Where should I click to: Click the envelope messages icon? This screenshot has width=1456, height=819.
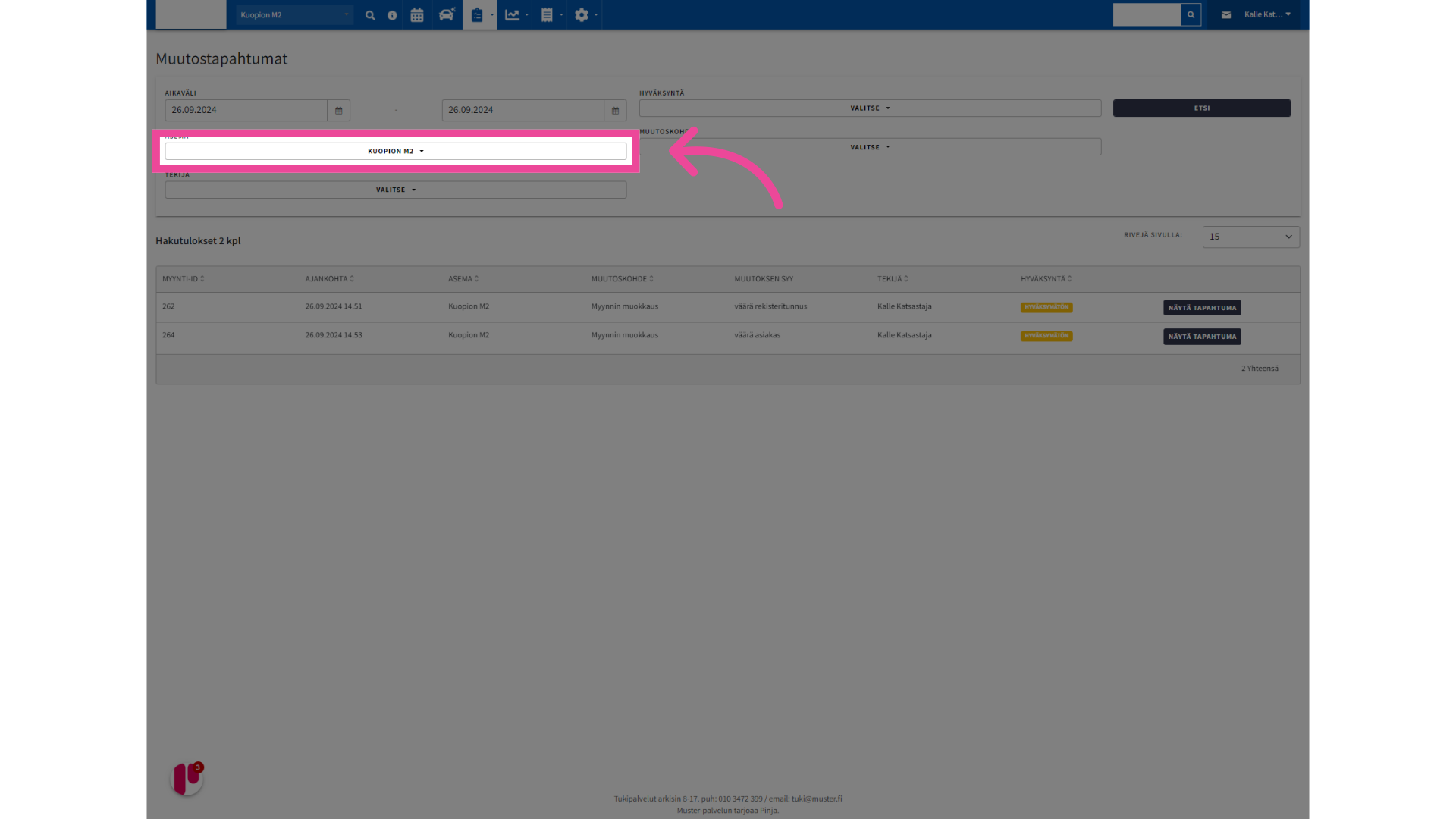(1226, 14)
